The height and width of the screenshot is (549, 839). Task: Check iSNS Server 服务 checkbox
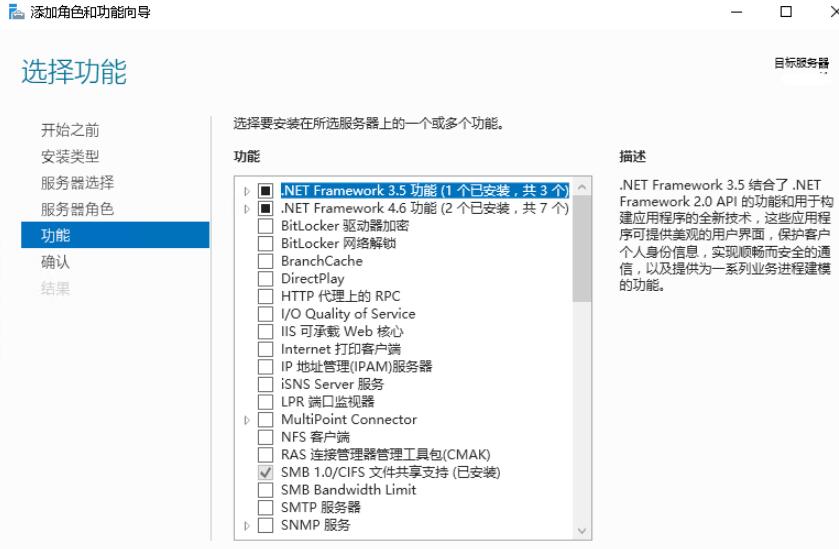[x=265, y=385]
